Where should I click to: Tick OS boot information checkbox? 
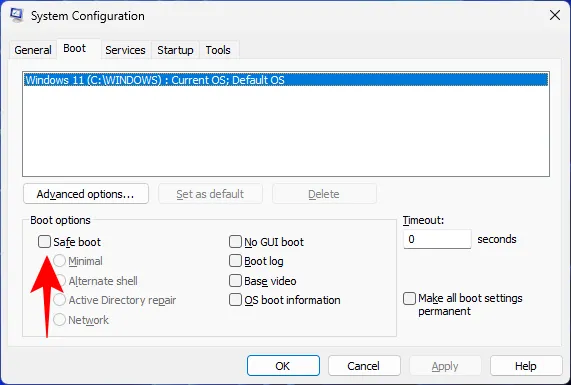pyautogui.click(x=235, y=300)
